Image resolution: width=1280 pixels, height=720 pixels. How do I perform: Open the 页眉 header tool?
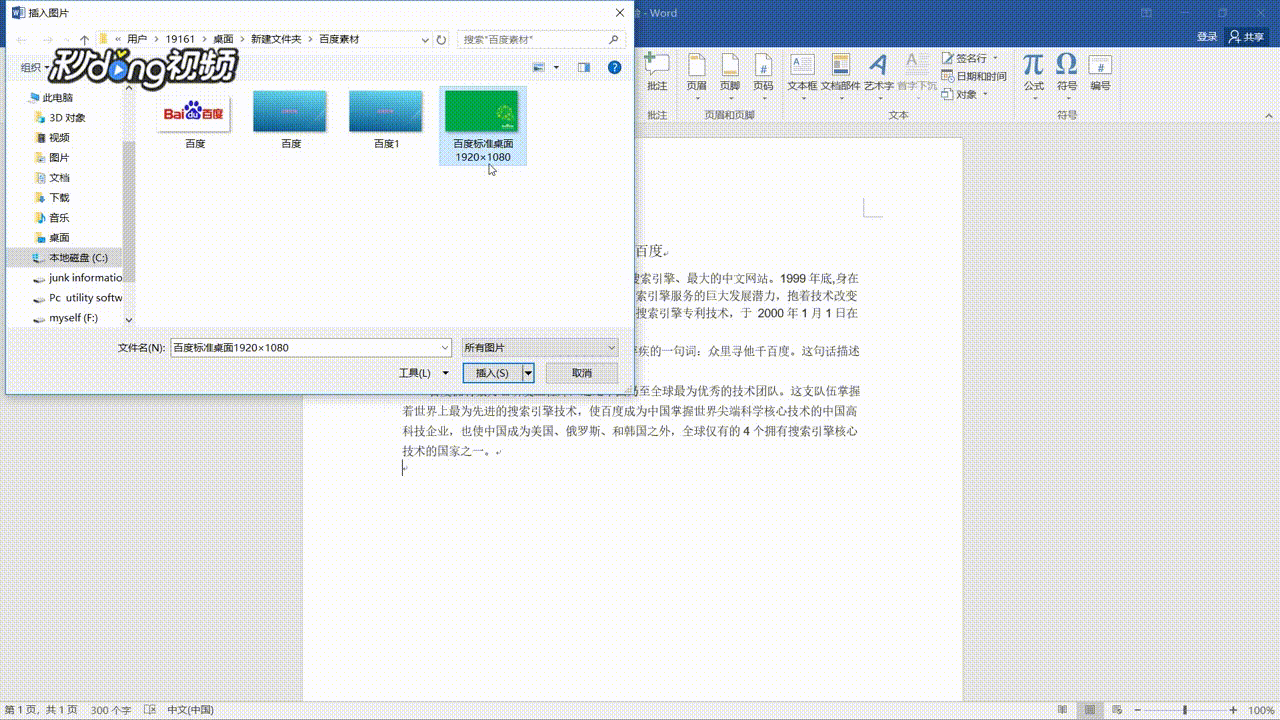point(697,71)
